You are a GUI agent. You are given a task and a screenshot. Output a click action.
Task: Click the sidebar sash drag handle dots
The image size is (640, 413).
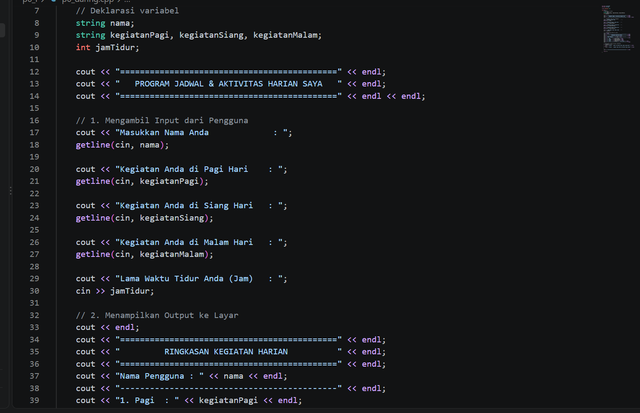[x=10, y=191]
